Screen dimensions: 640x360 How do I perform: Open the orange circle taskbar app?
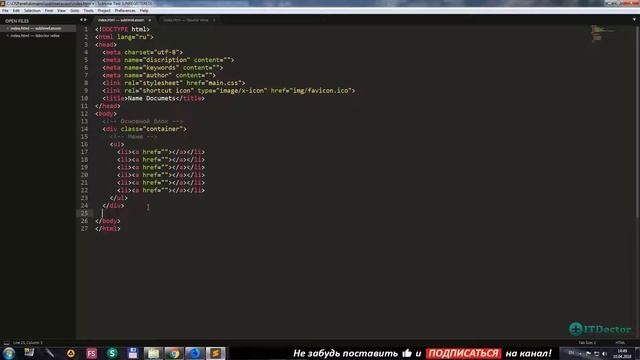click(71, 353)
